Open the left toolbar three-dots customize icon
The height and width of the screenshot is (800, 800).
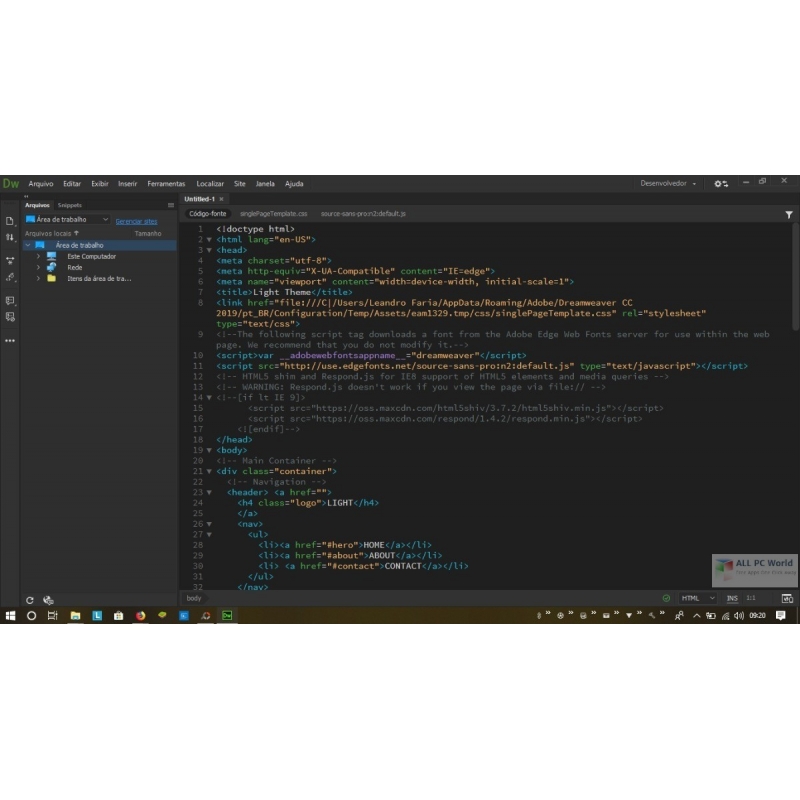pyautogui.click(x=10, y=340)
